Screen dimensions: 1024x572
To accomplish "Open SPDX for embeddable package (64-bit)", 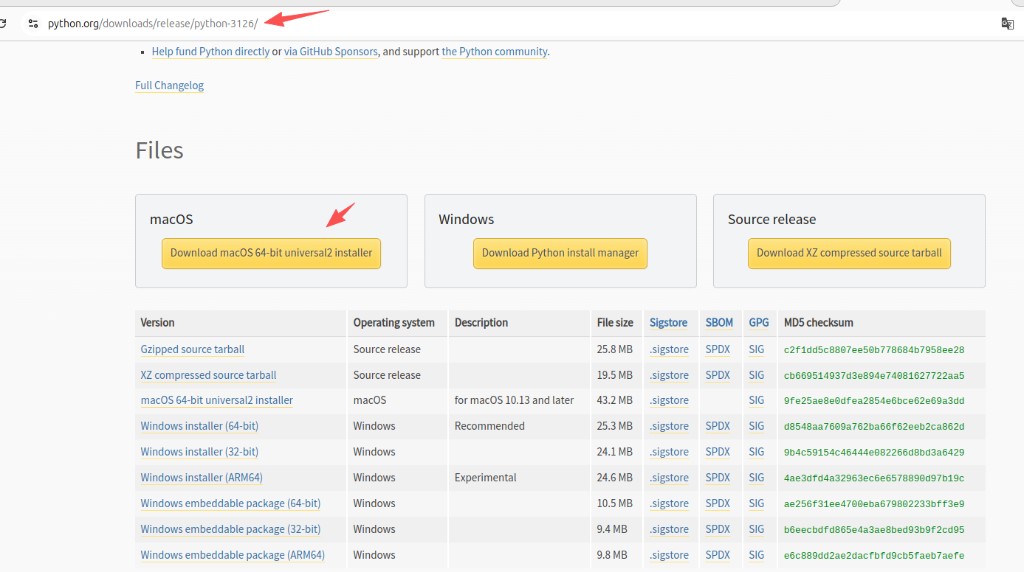I will point(718,503).
